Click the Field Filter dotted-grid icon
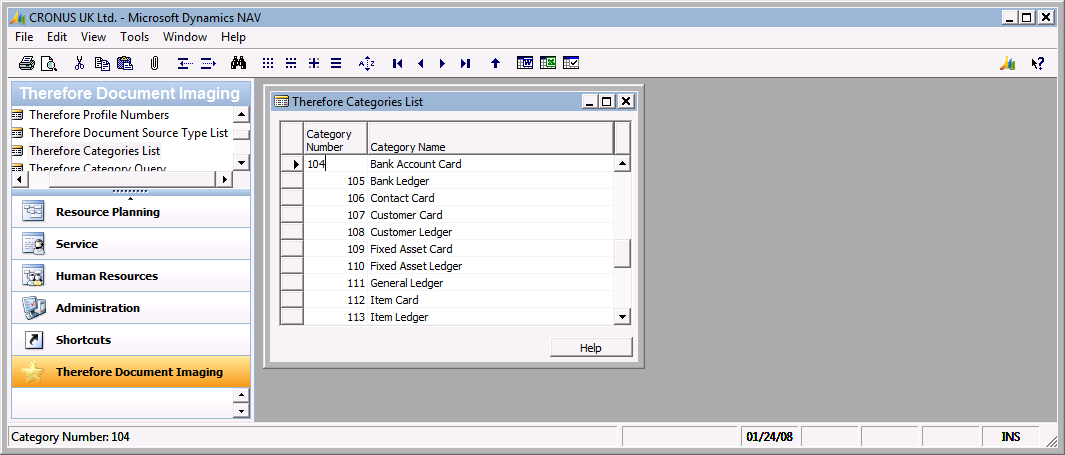This screenshot has height=455, width=1065. (x=268, y=63)
